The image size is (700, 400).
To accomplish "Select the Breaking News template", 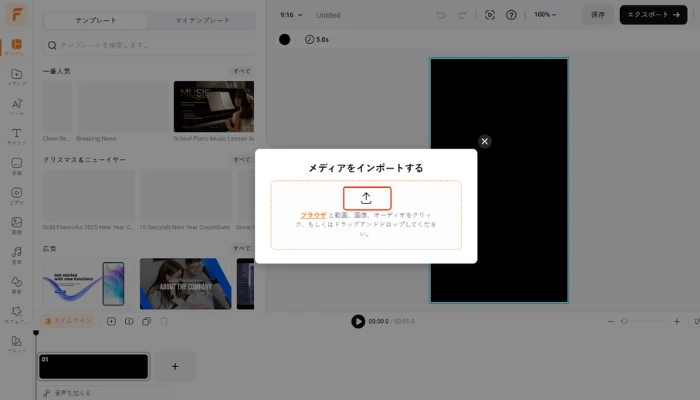I will tap(122, 107).
